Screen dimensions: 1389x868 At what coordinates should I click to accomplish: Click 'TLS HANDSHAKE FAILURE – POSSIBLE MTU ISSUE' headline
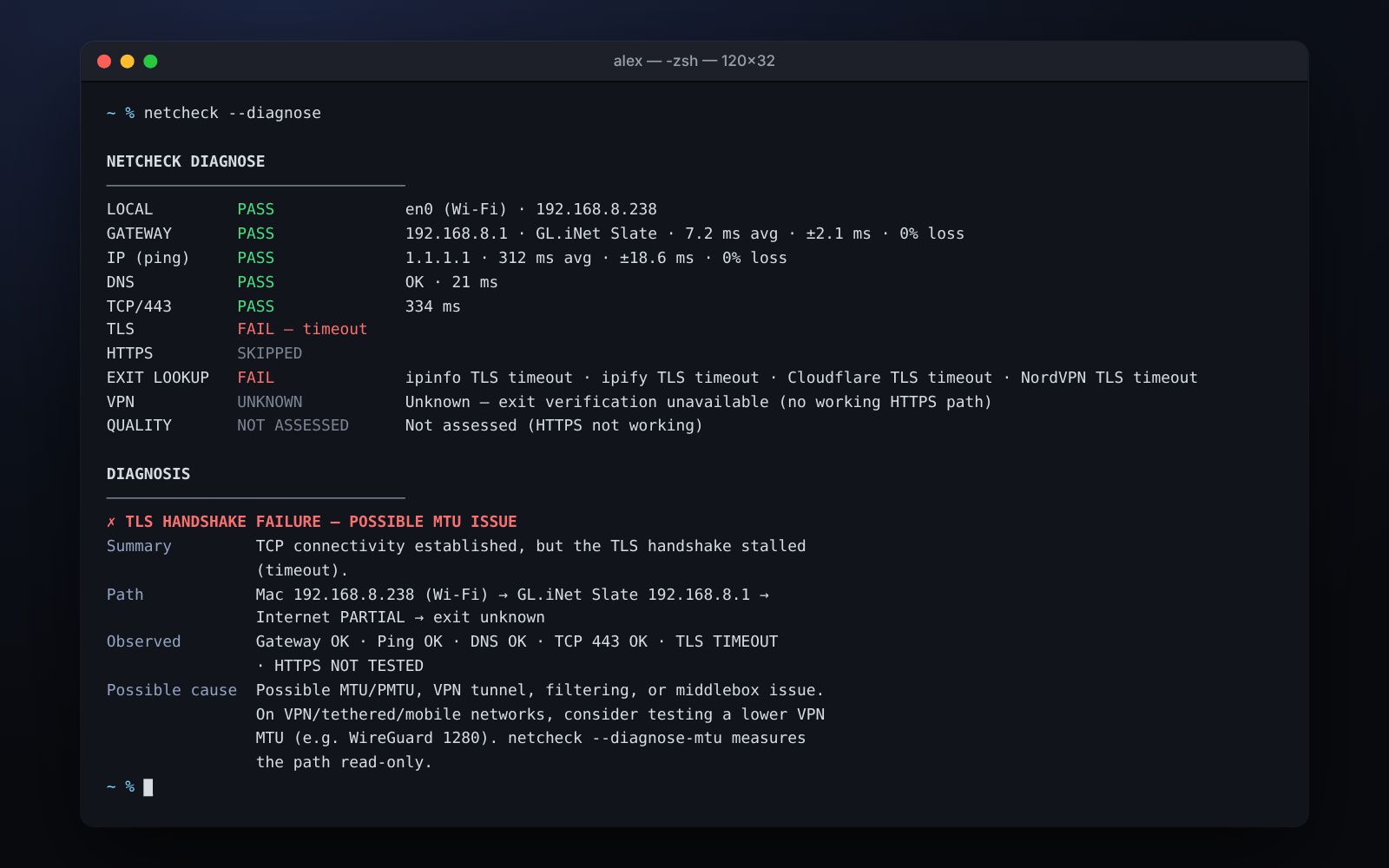coord(321,522)
